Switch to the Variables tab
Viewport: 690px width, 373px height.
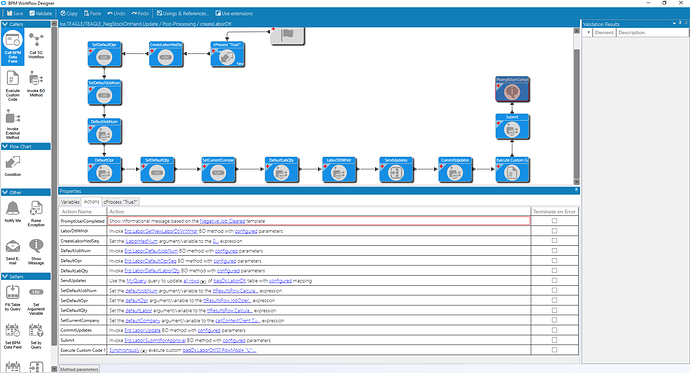point(70,201)
